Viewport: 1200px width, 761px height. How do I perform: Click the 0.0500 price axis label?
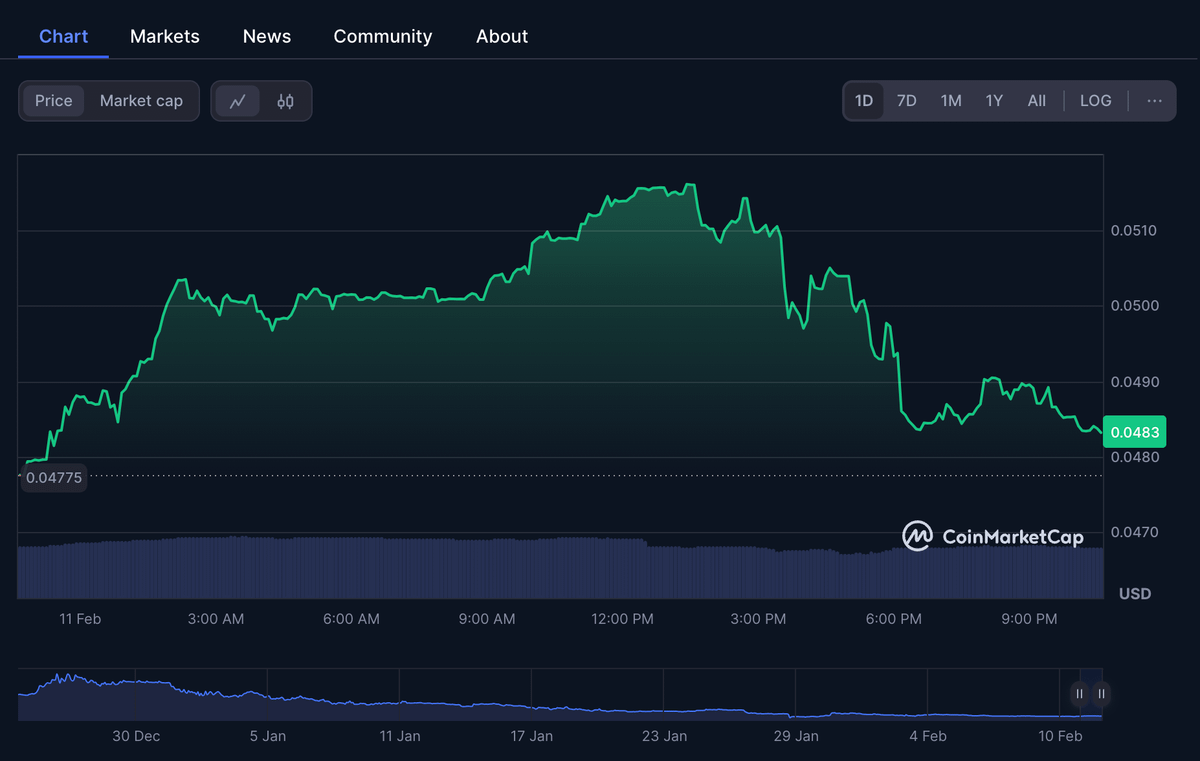point(1135,306)
